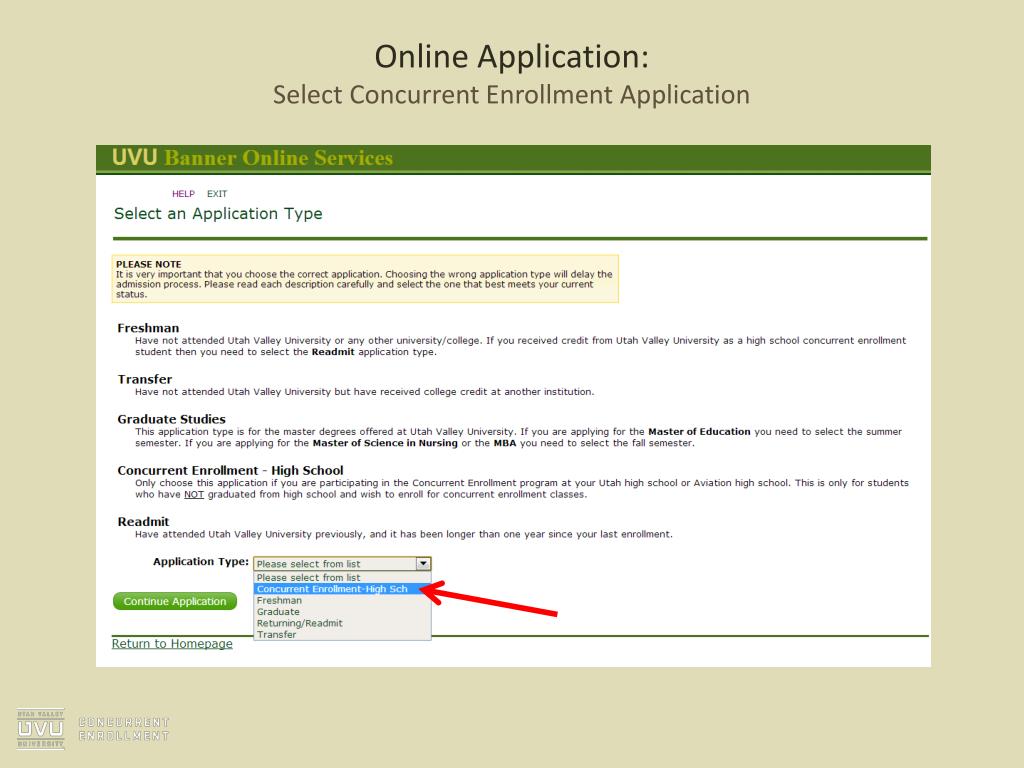Viewport: 1024px width, 768px height.
Task: Click the Readmit section heading
Action: pyautogui.click(x=144, y=522)
